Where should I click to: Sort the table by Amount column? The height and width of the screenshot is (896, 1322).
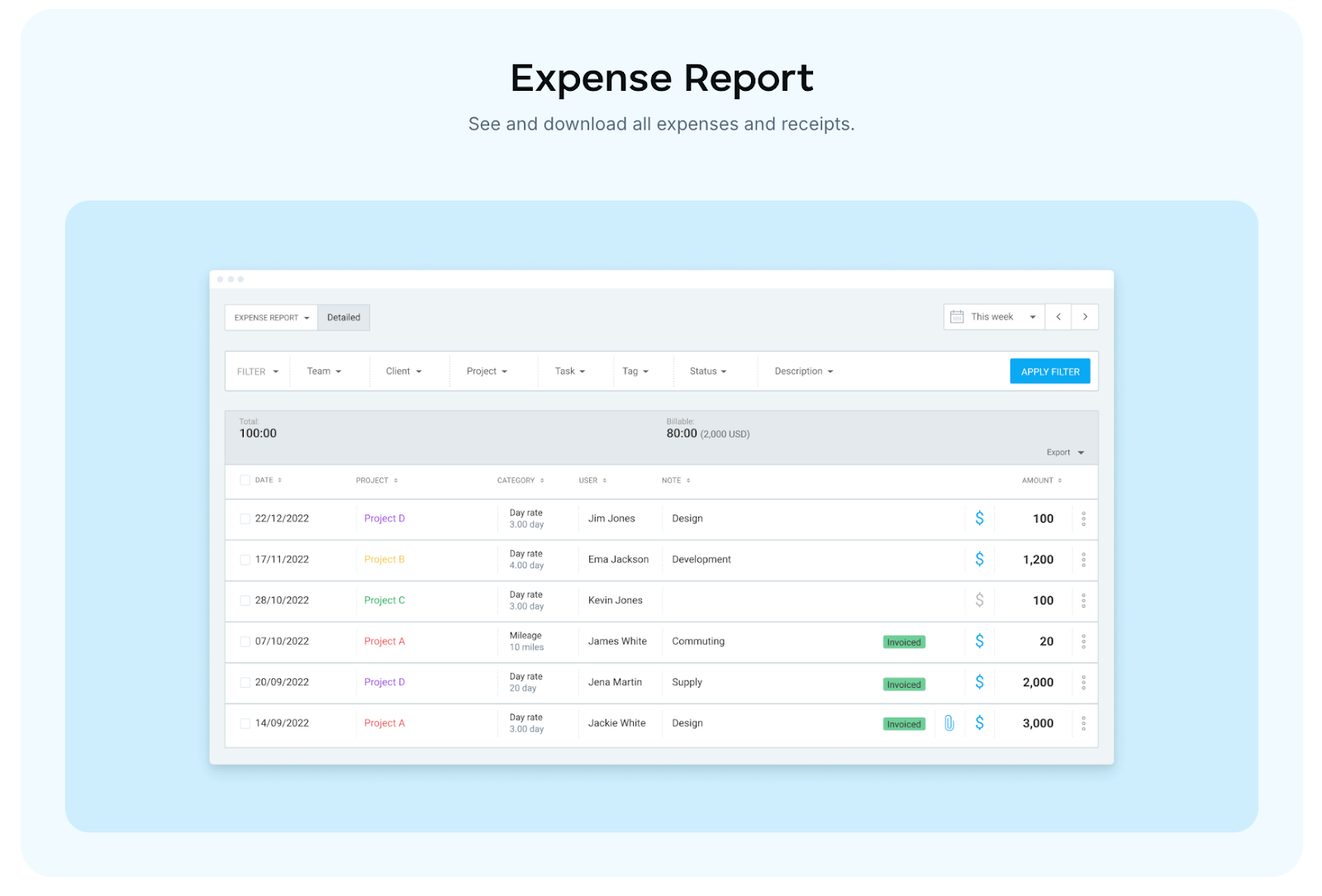[x=1041, y=481]
